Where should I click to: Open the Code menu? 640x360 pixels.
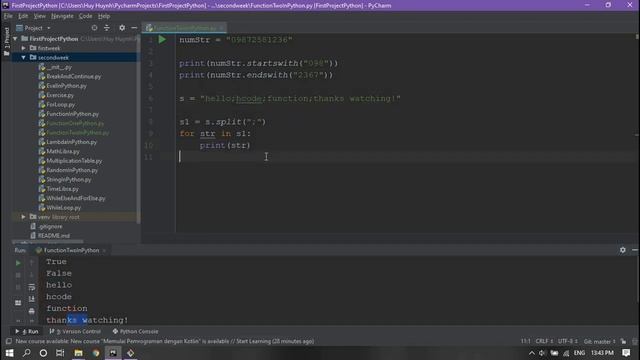pos(85,16)
